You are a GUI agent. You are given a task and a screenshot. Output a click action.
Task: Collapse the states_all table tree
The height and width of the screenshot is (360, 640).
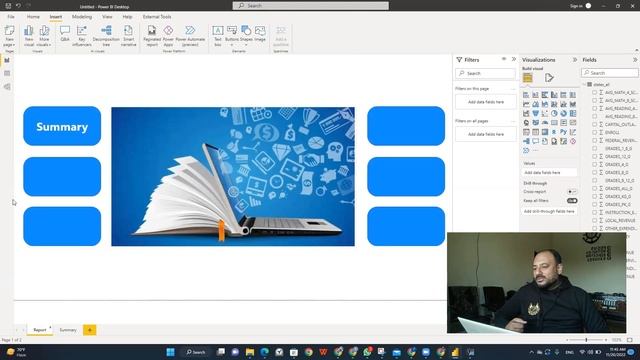point(584,84)
